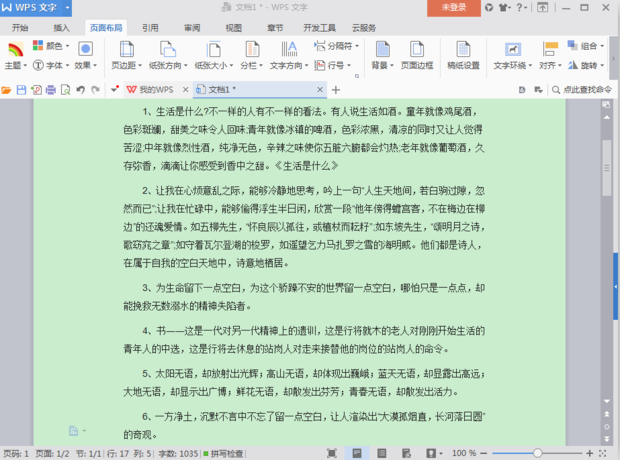The height and width of the screenshot is (460, 620).
Task: Click the print icon in quick toolbar
Action: pyautogui.click(x=51, y=90)
